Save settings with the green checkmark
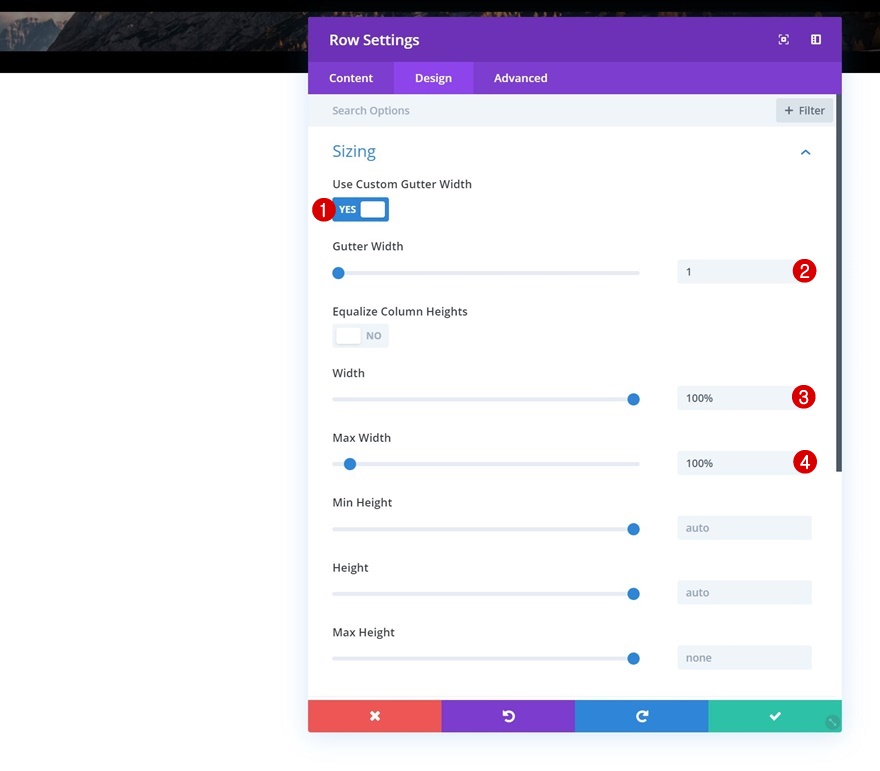Image resolution: width=880 pixels, height=771 pixels. 774,715
